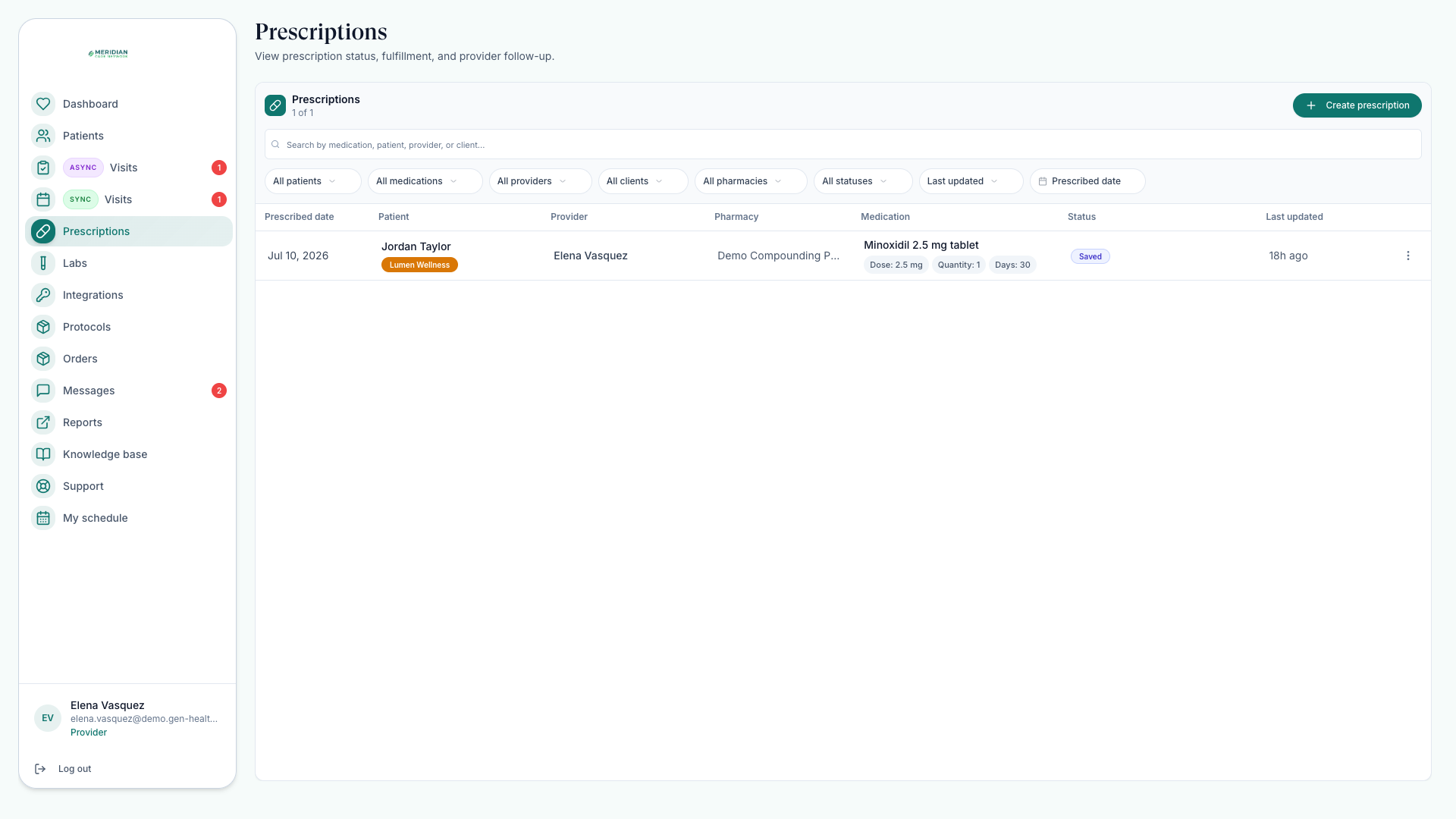Click patient name Jordan Taylor
This screenshot has width=1456, height=819.
tap(416, 246)
